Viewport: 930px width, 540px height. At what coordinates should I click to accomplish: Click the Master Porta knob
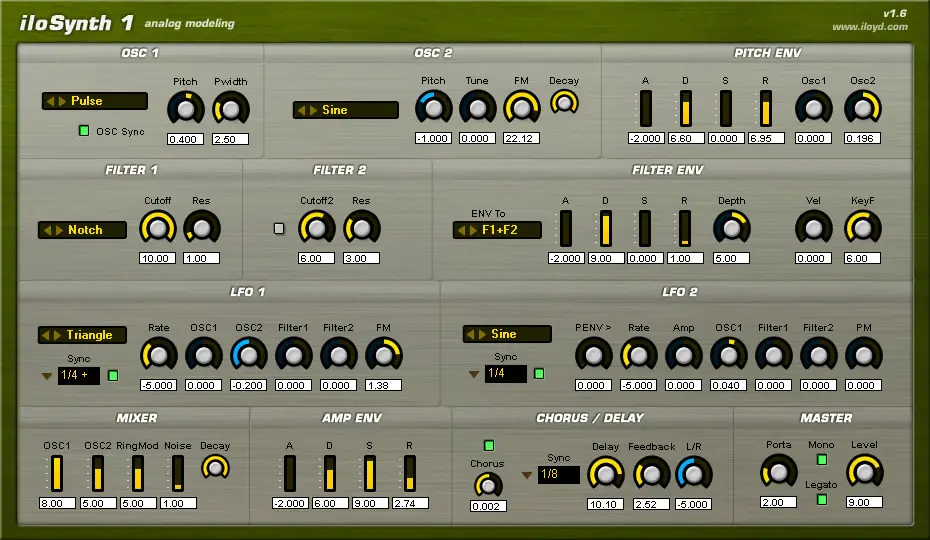pyautogui.click(x=778, y=472)
